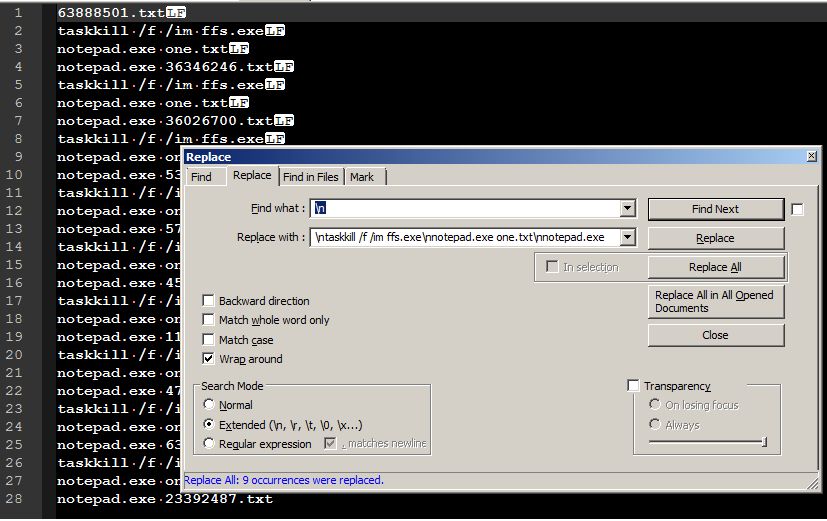
Task: Click the Replace All button
Action: point(716,267)
